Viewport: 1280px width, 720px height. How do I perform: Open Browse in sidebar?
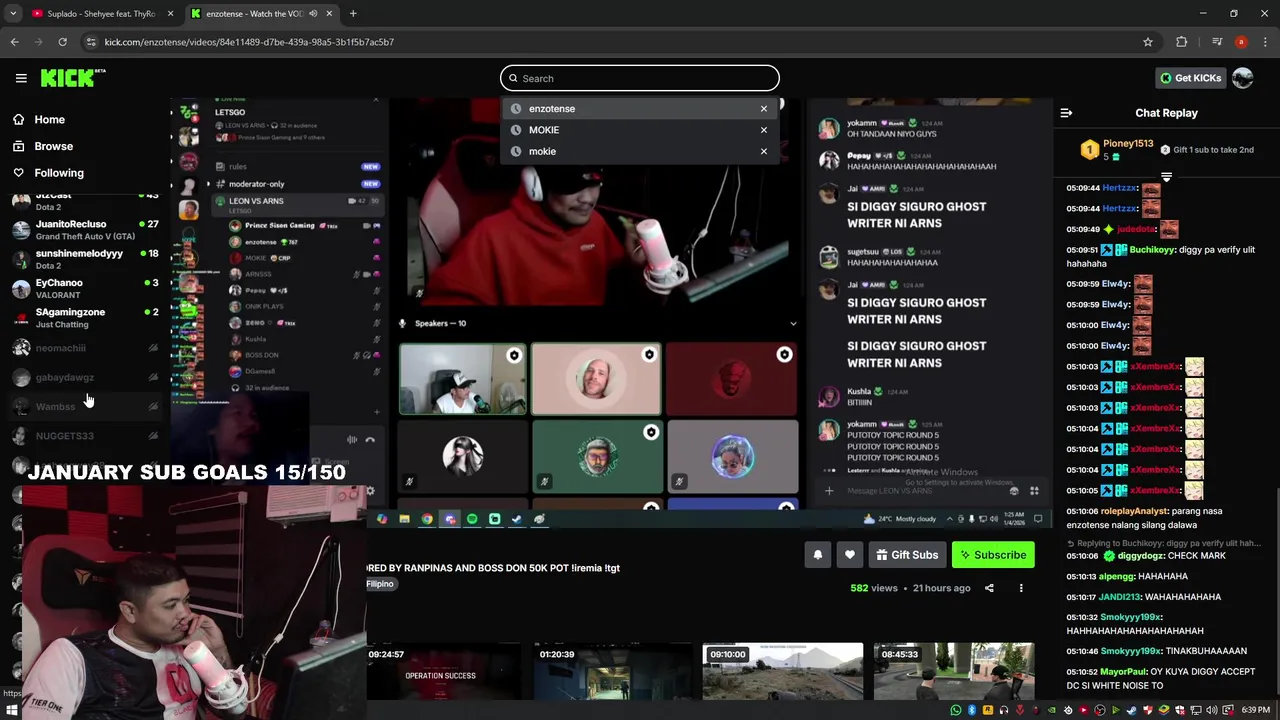coord(53,146)
